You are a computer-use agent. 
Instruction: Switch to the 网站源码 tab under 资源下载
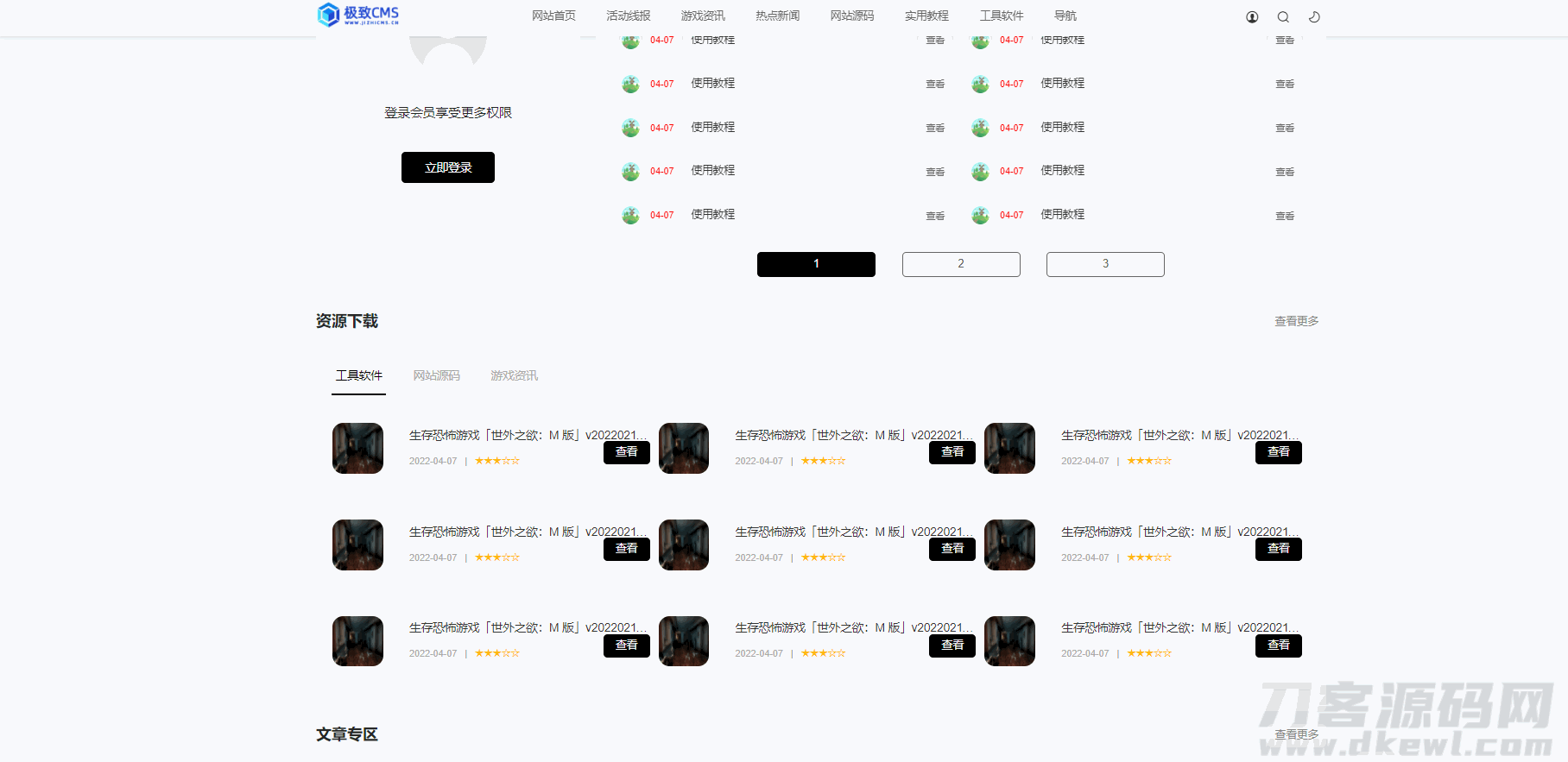tap(436, 375)
